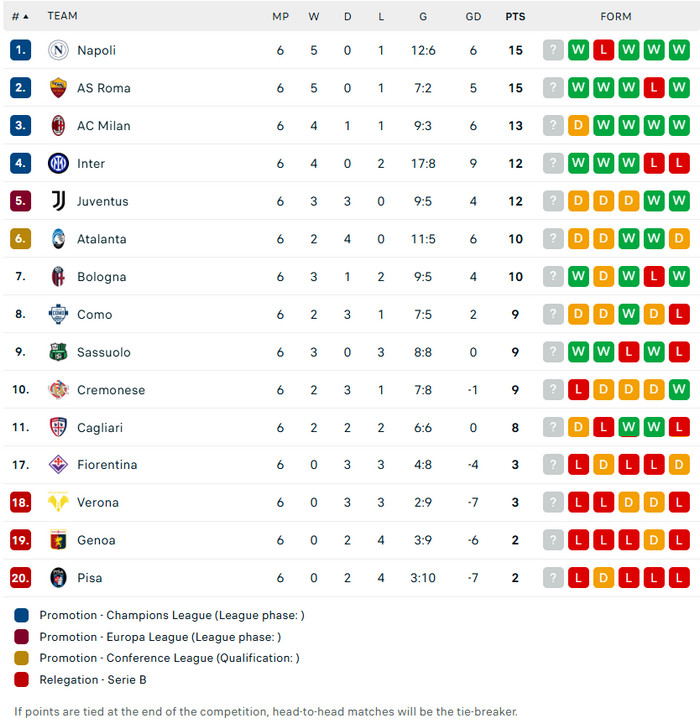The width and height of the screenshot is (700, 724).
Task: Click AS Roma's red loss form badge
Action: 653,88
